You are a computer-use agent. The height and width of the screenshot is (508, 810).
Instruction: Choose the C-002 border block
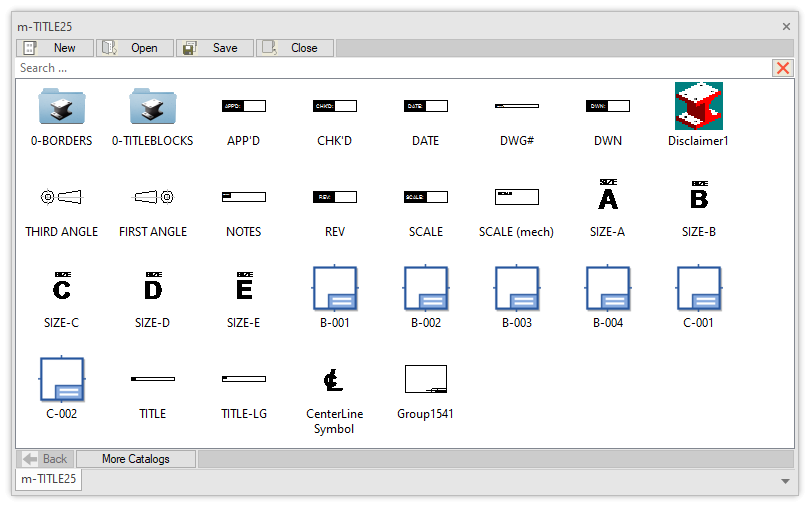[x=61, y=380]
